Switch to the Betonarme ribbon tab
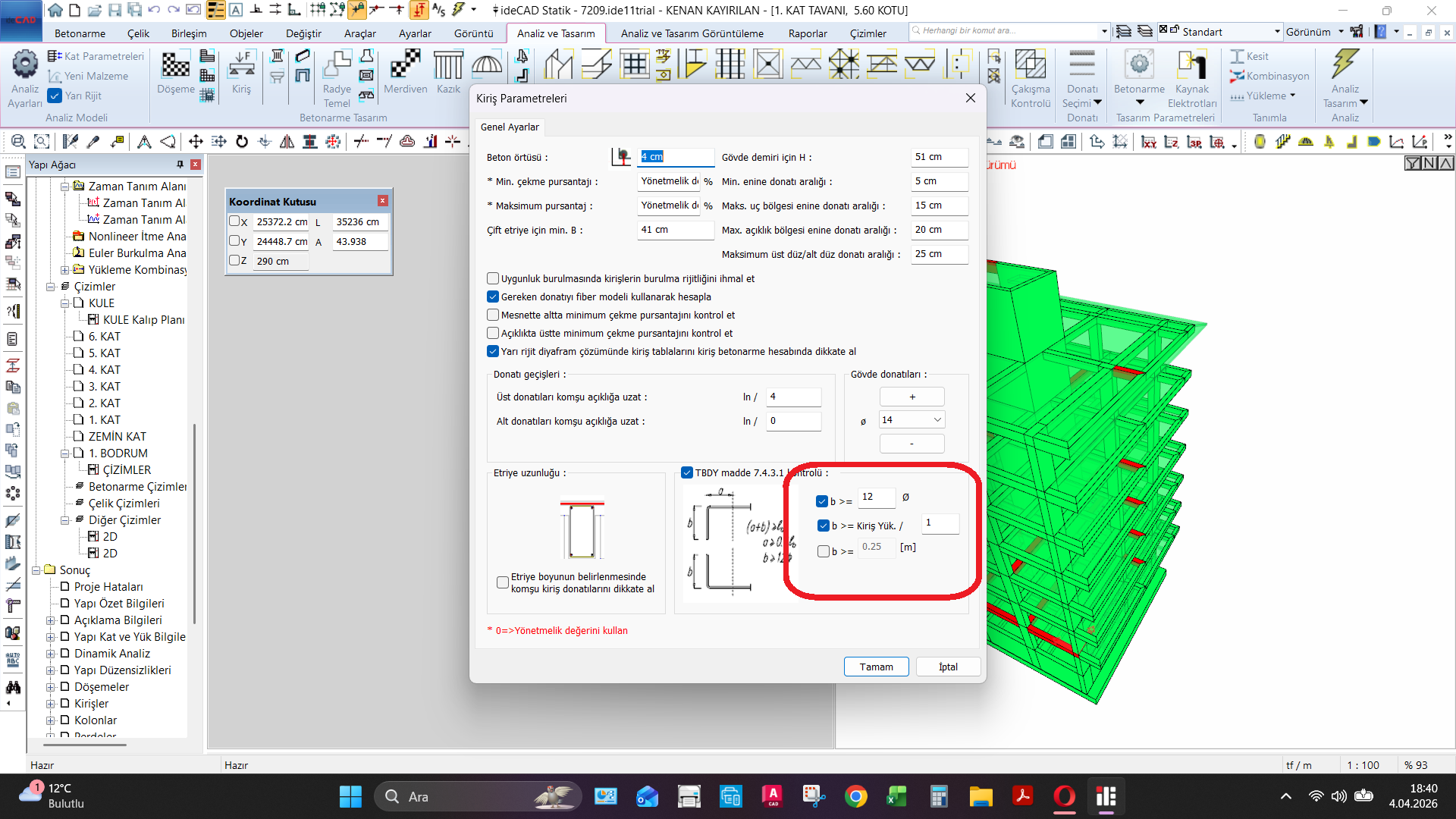 pyautogui.click(x=80, y=33)
